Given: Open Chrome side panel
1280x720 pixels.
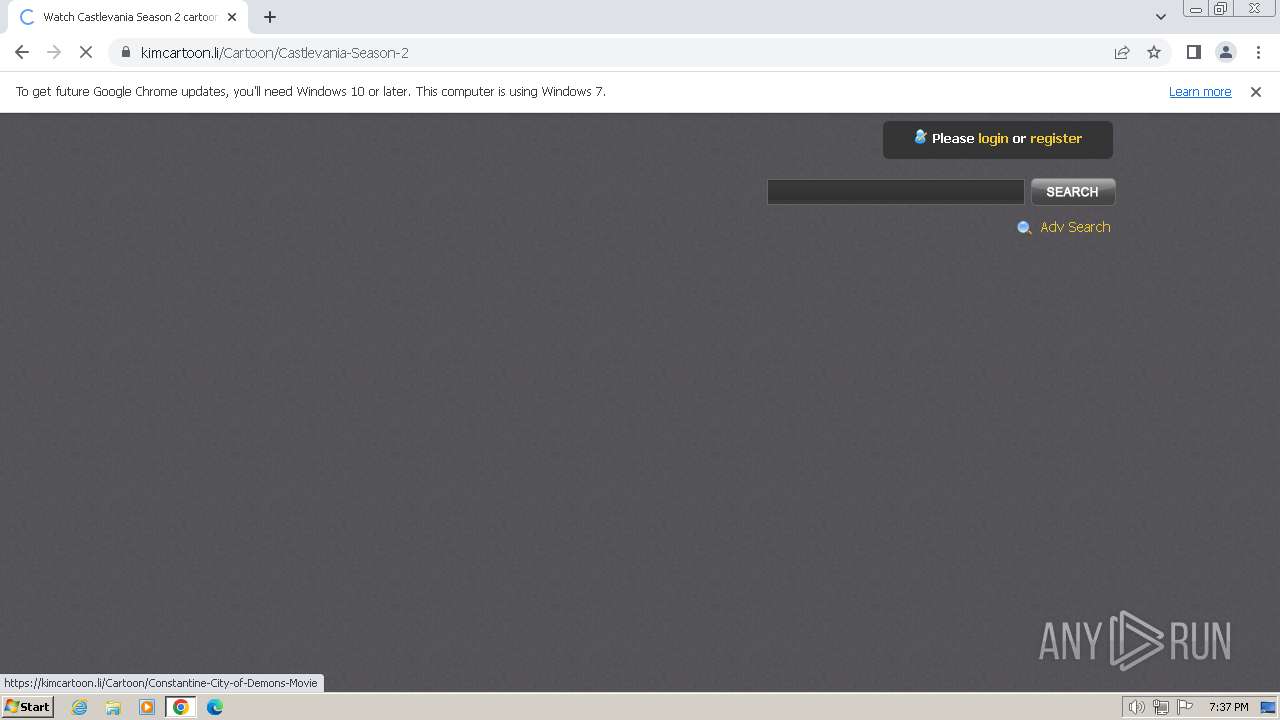Looking at the screenshot, I should pyautogui.click(x=1193, y=52).
